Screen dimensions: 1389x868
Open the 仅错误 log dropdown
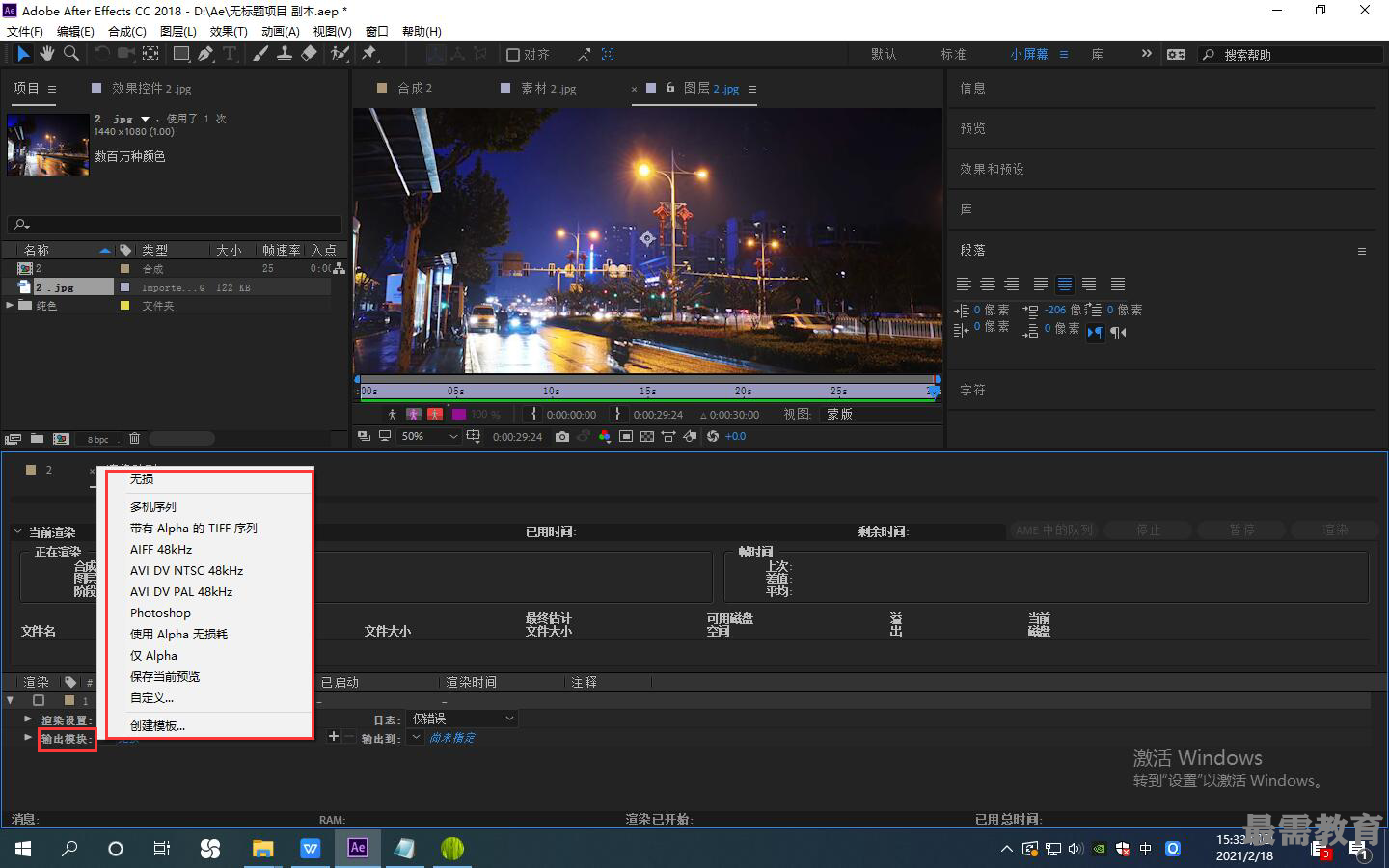click(x=463, y=719)
